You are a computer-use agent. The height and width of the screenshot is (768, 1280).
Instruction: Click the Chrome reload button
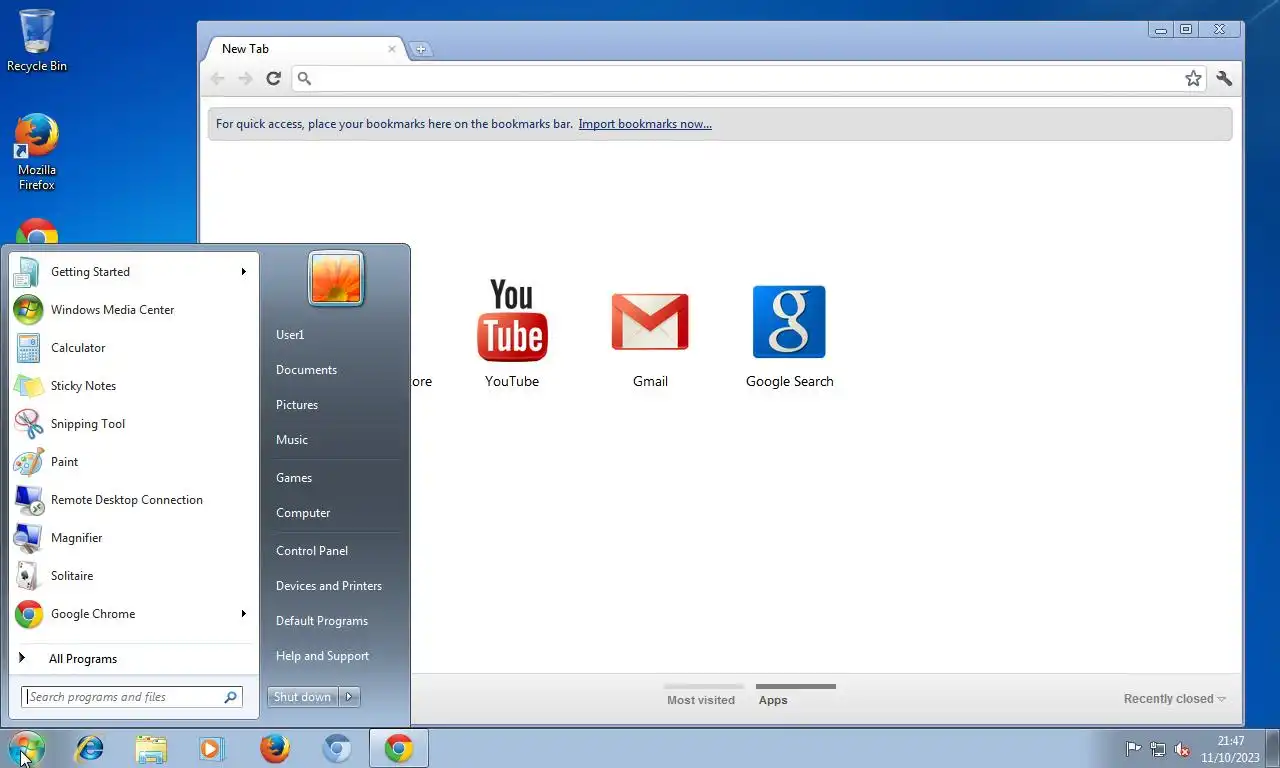pos(273,78)
